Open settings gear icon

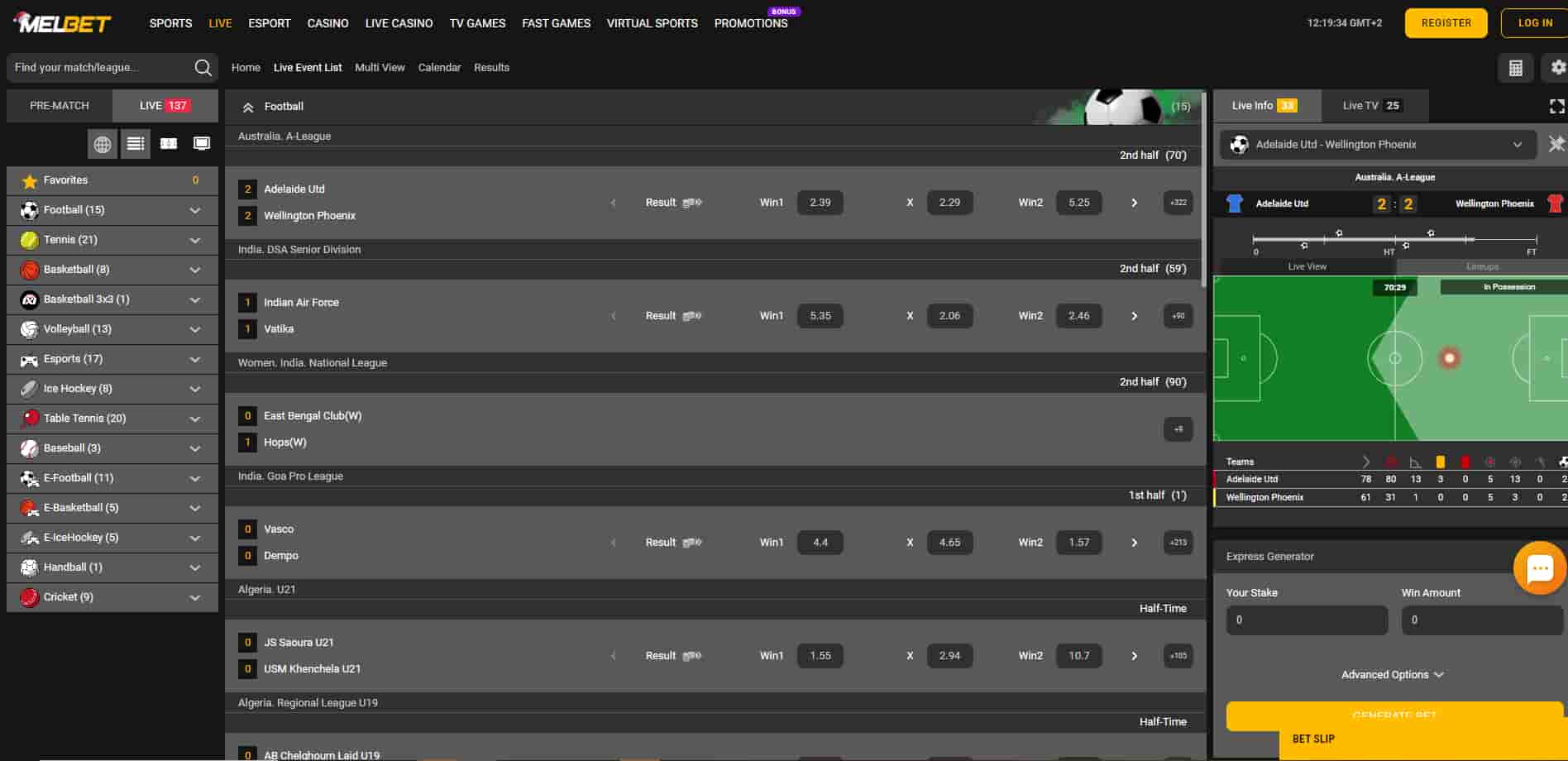pos(1557,68)
